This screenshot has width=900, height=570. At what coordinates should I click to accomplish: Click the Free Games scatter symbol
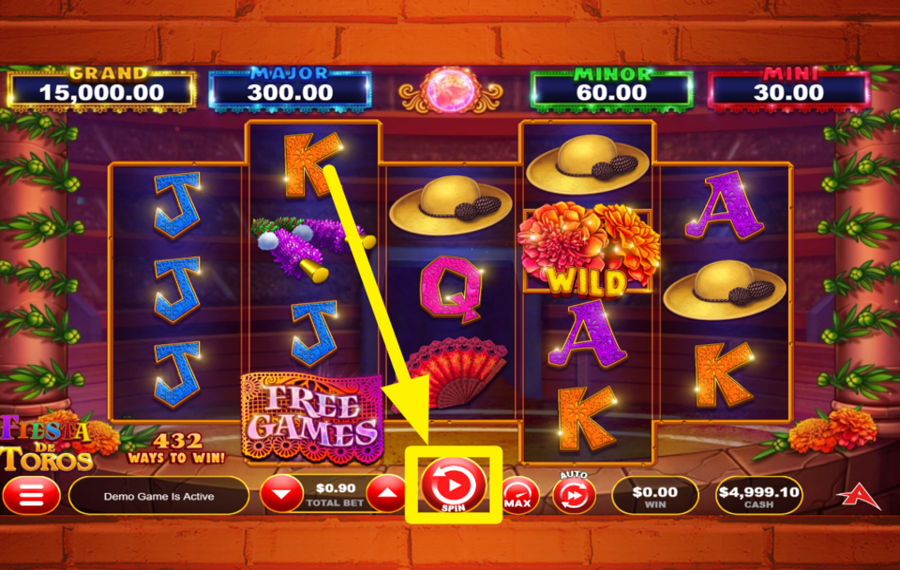pos(313,418)
